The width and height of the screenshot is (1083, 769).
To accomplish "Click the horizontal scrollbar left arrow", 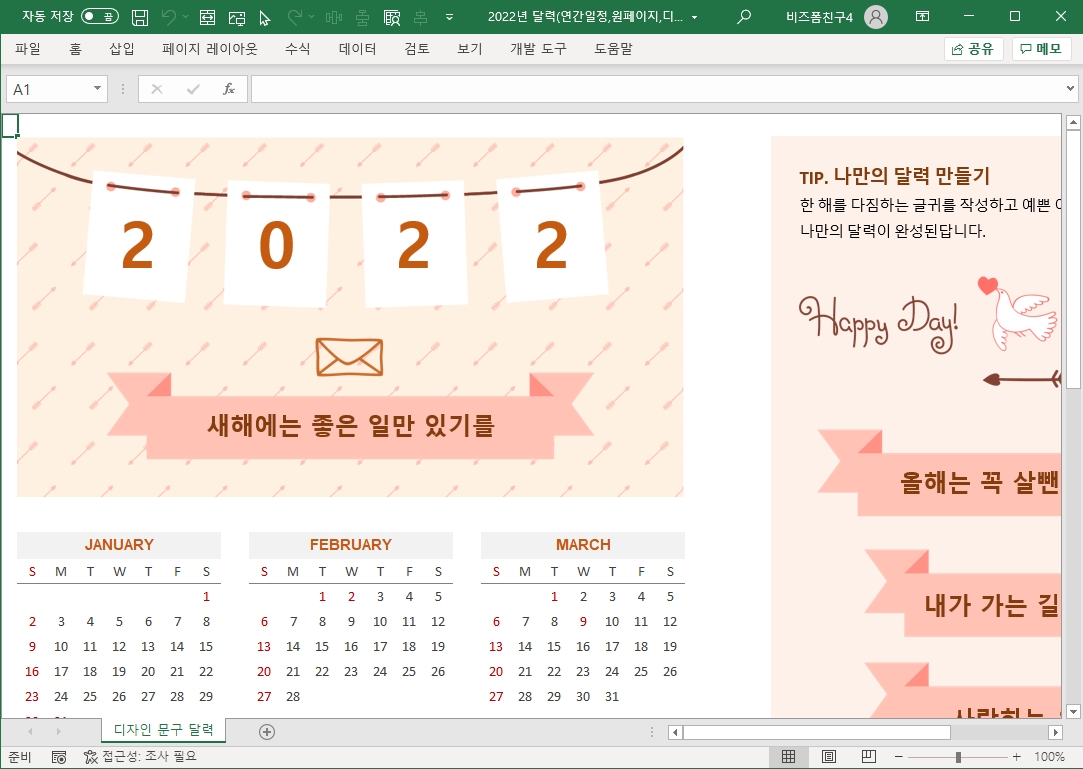I will click(675, 732).
